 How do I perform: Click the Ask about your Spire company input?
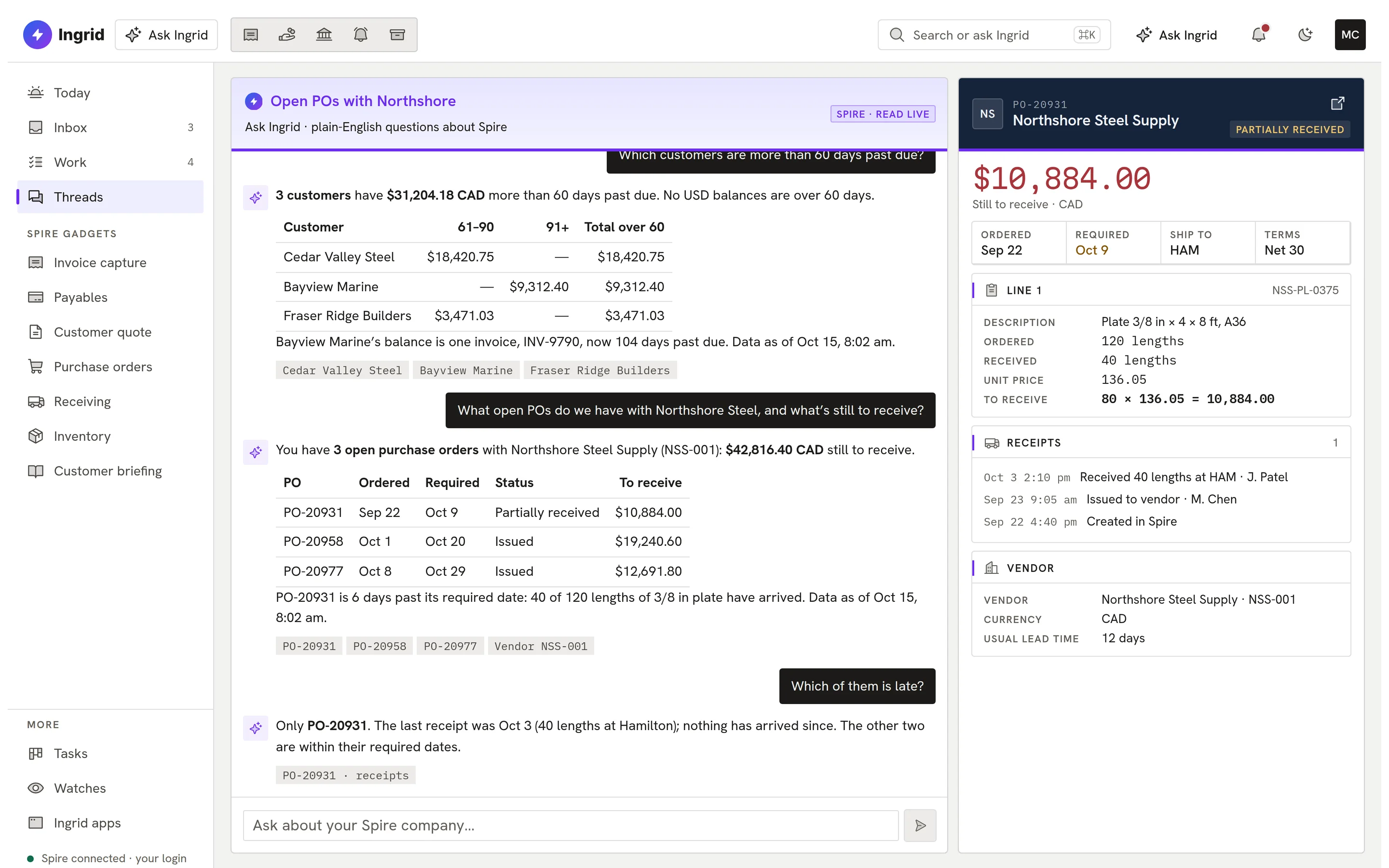click(x=571, y=826)
